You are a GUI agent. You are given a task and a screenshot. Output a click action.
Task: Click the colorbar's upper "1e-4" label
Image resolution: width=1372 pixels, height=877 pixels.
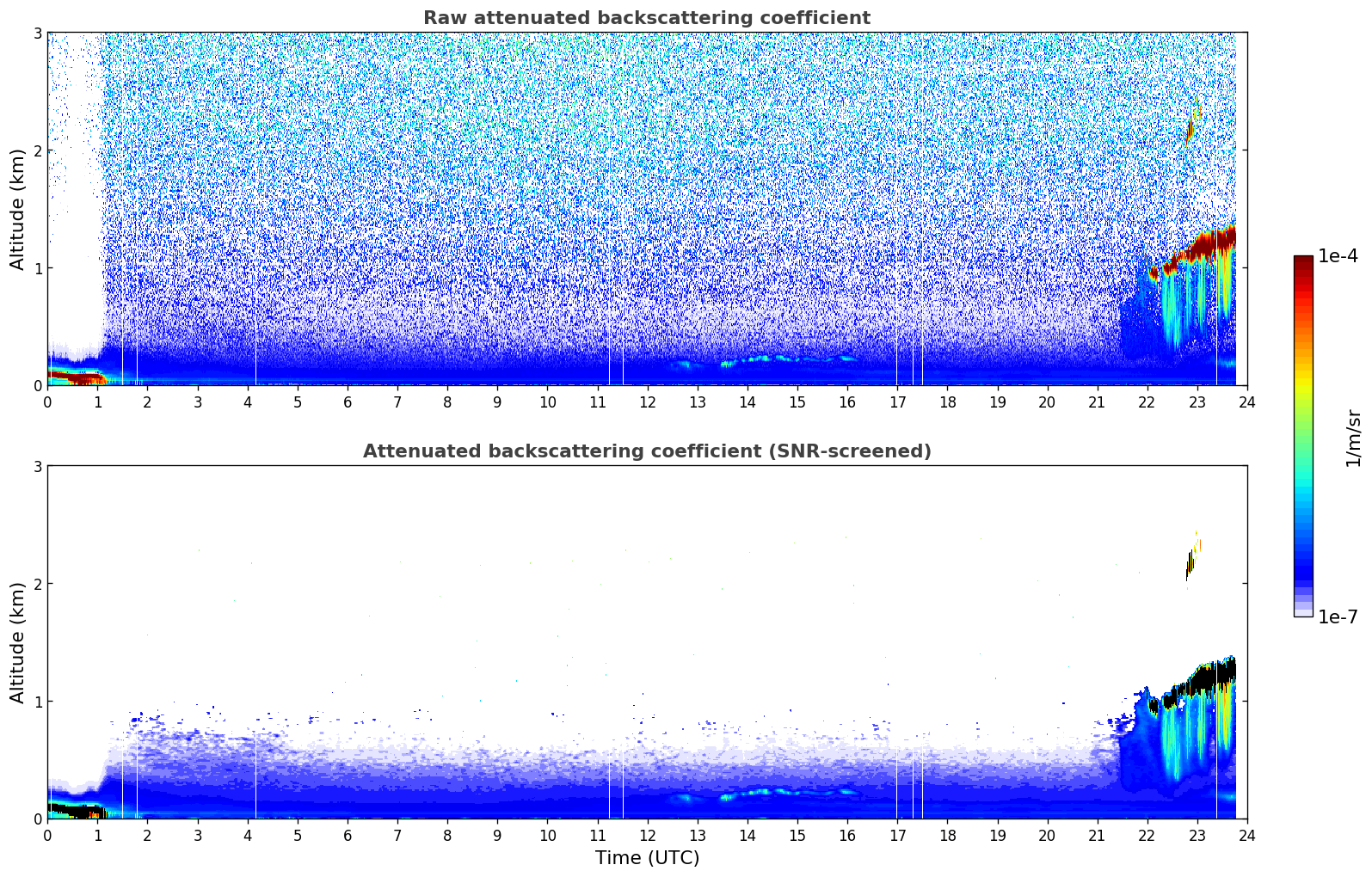(x=1337, y=256)
